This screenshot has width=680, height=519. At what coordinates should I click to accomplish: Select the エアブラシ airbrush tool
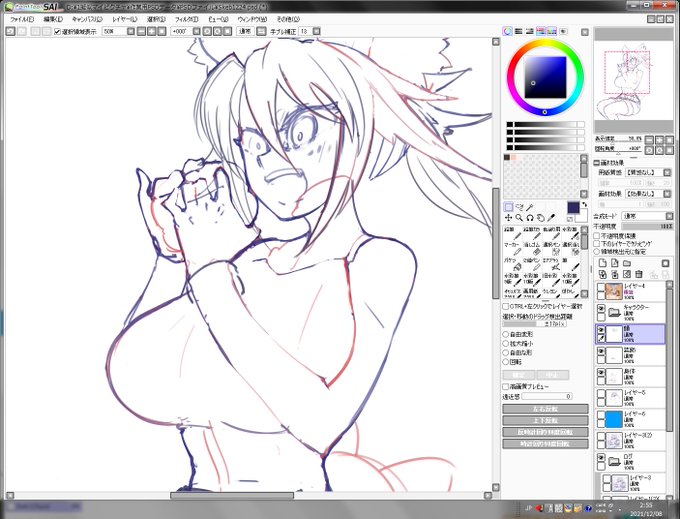(x=551, y=264)
